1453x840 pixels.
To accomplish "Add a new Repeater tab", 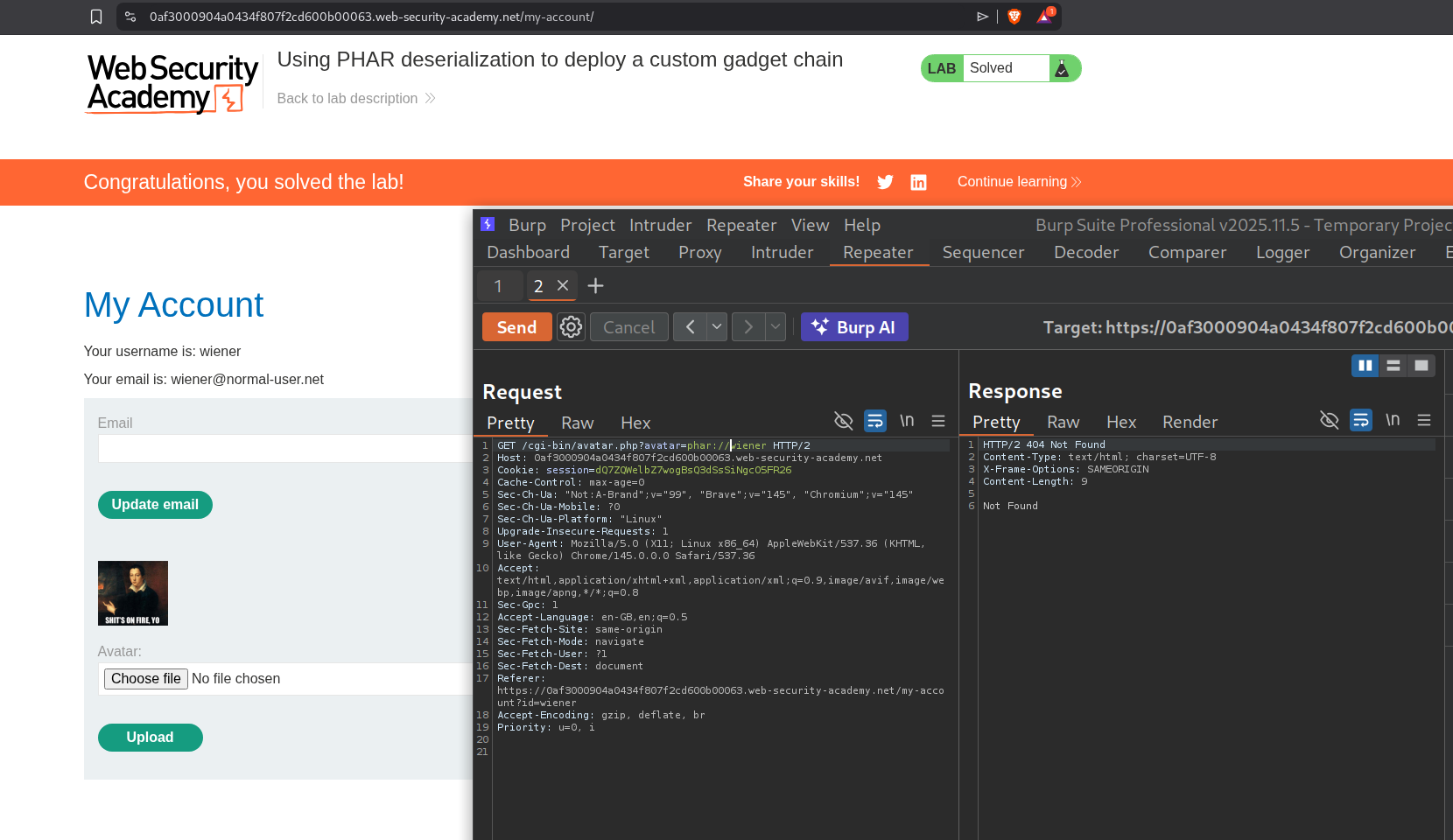I will 595,286.
